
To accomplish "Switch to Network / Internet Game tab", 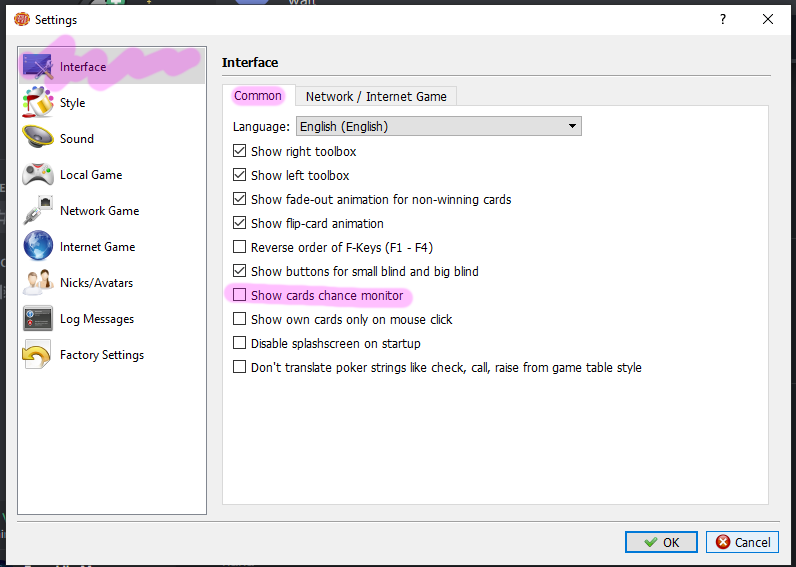I will pos(377,97).
